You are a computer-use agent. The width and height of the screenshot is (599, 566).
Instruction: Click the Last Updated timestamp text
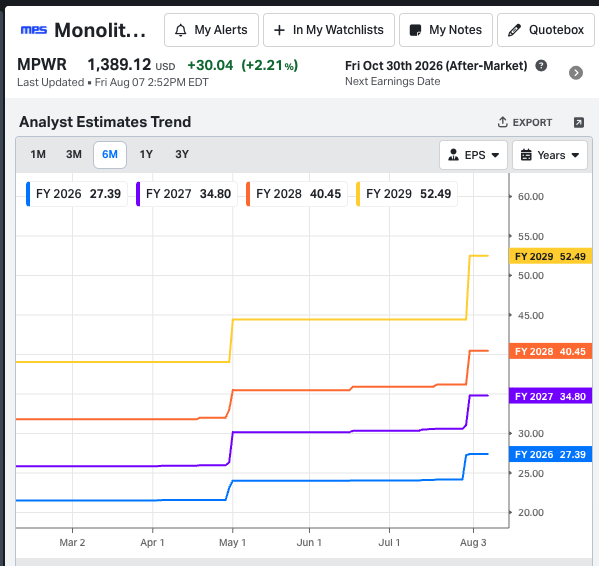pyautogui.click(x=113, y=82)
